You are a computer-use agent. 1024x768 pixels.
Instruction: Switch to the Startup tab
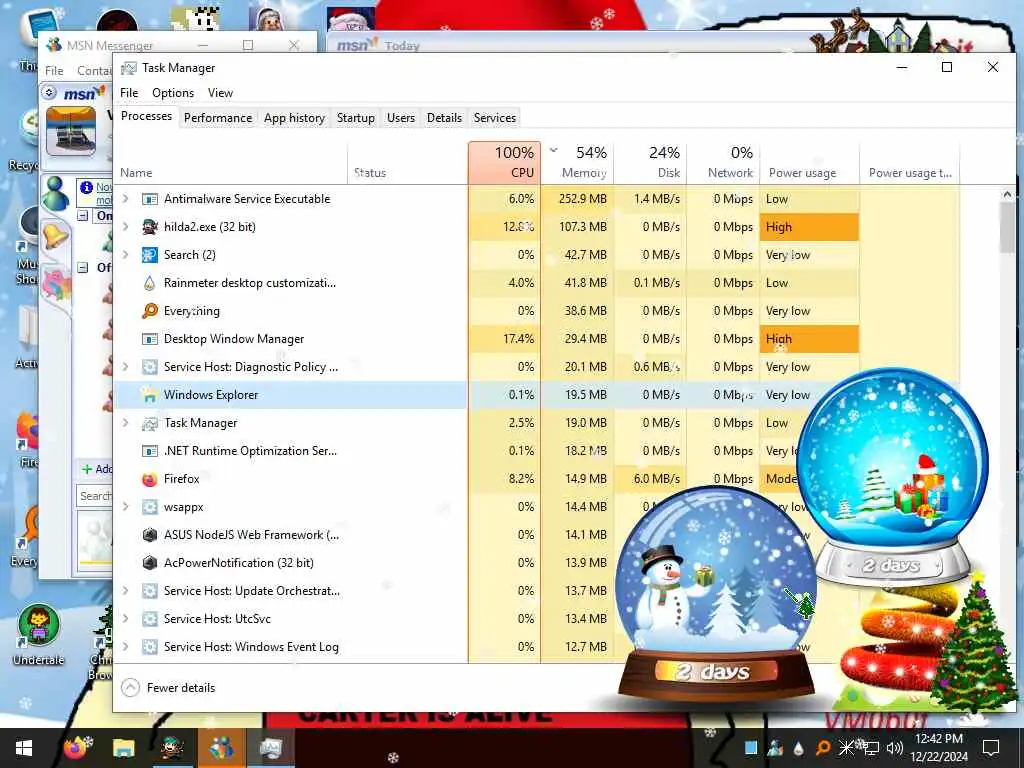click(356, 118)
